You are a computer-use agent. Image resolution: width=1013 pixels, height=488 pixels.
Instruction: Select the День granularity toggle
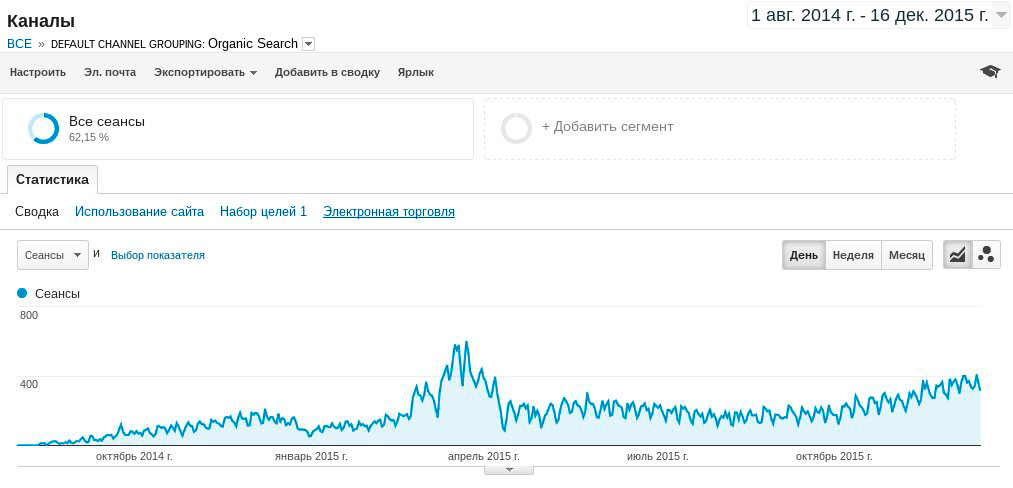tap(803, 255)
